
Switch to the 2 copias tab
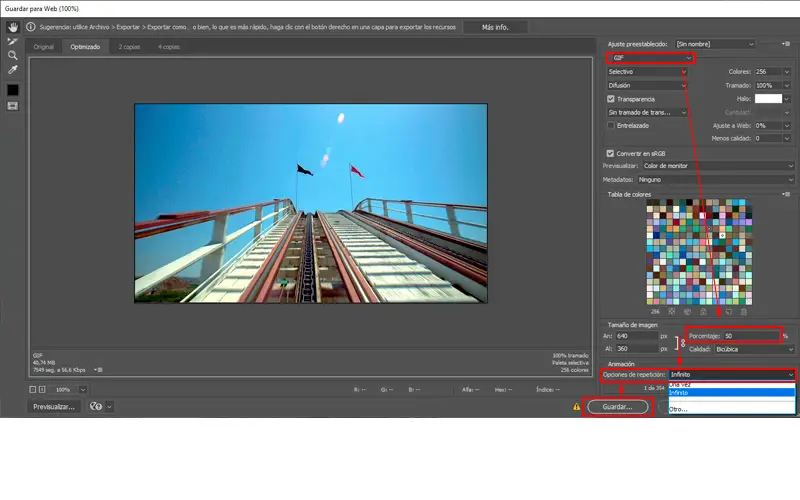tap(128, 47)
